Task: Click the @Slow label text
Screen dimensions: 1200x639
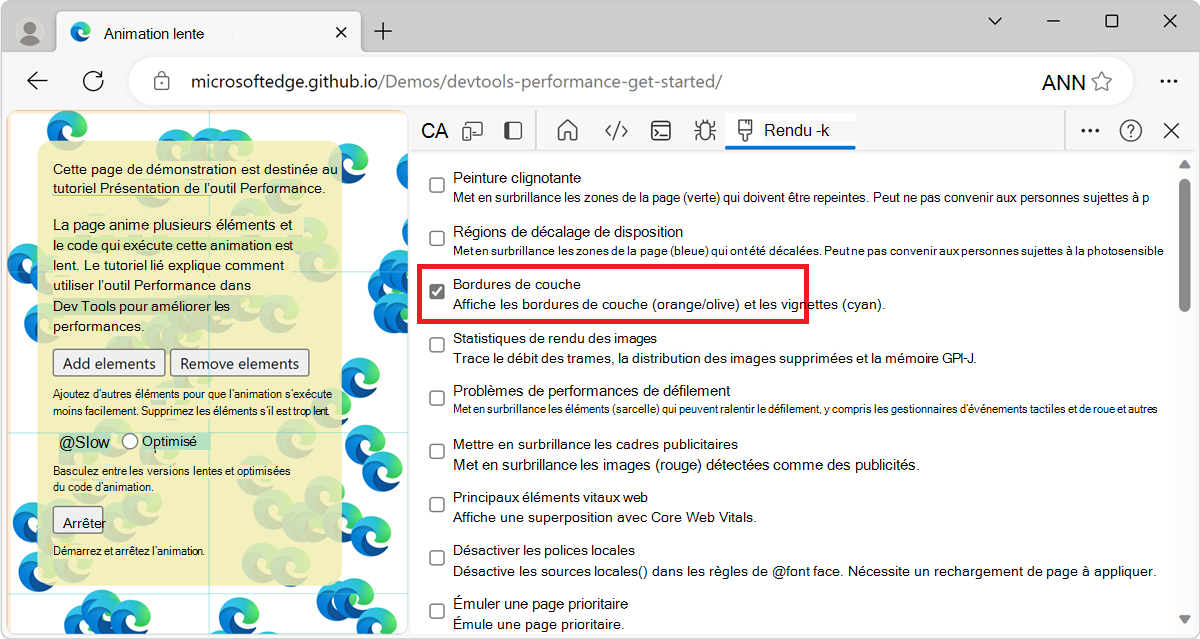Action: coord(84,442)
